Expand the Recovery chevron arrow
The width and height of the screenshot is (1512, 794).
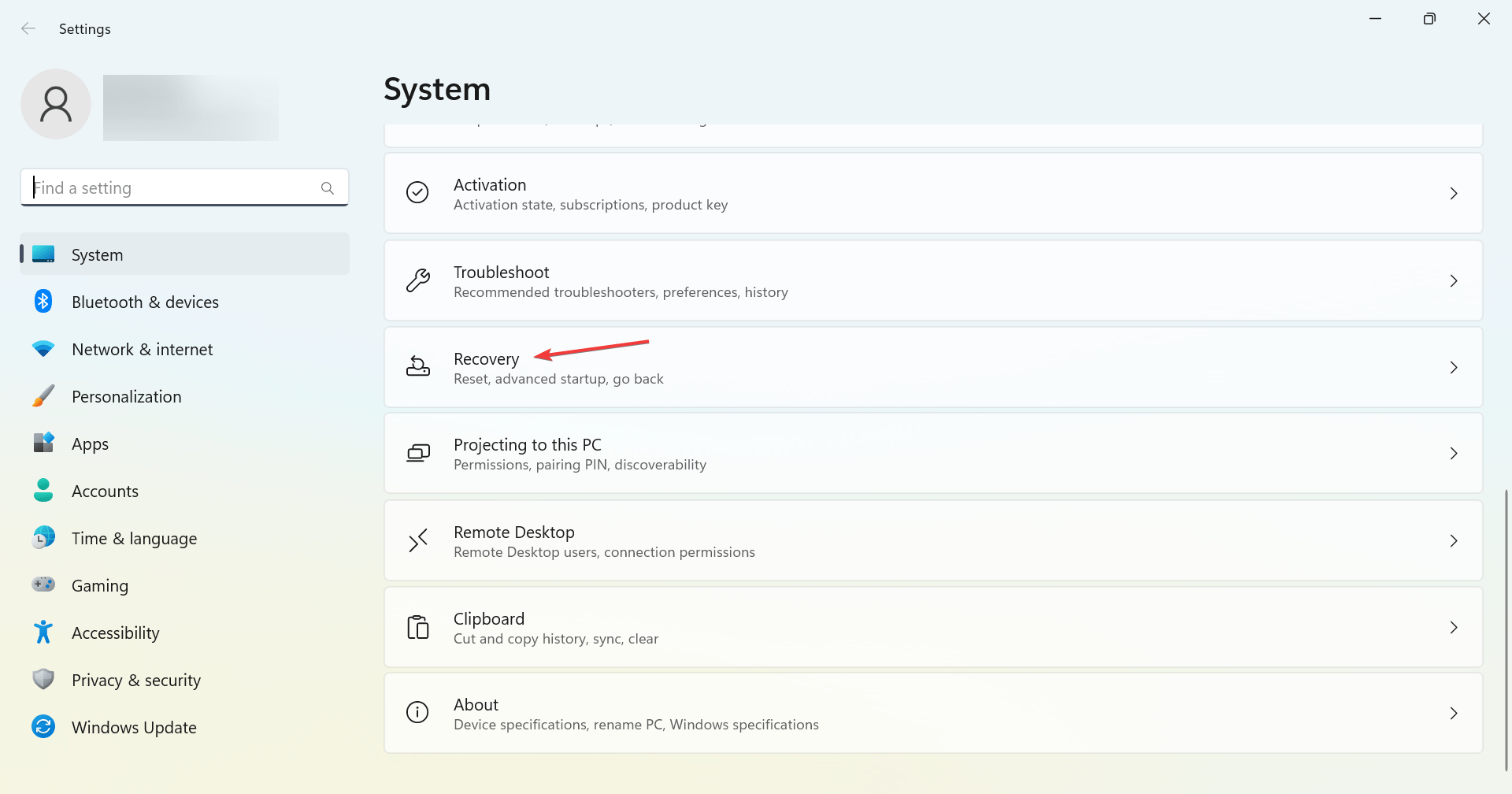tap(1454, 367)
